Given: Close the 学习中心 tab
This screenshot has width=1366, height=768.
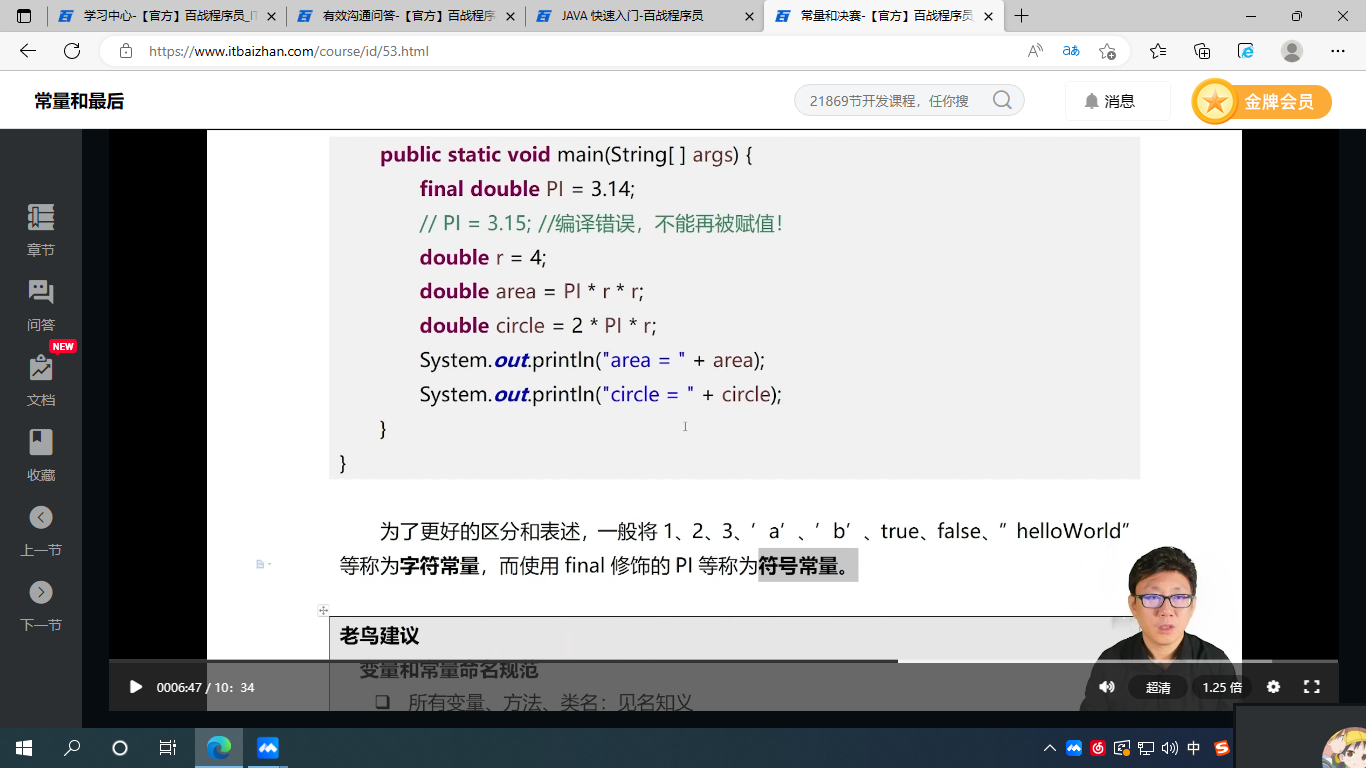Looking at the screenshot, I should (271, 16).
